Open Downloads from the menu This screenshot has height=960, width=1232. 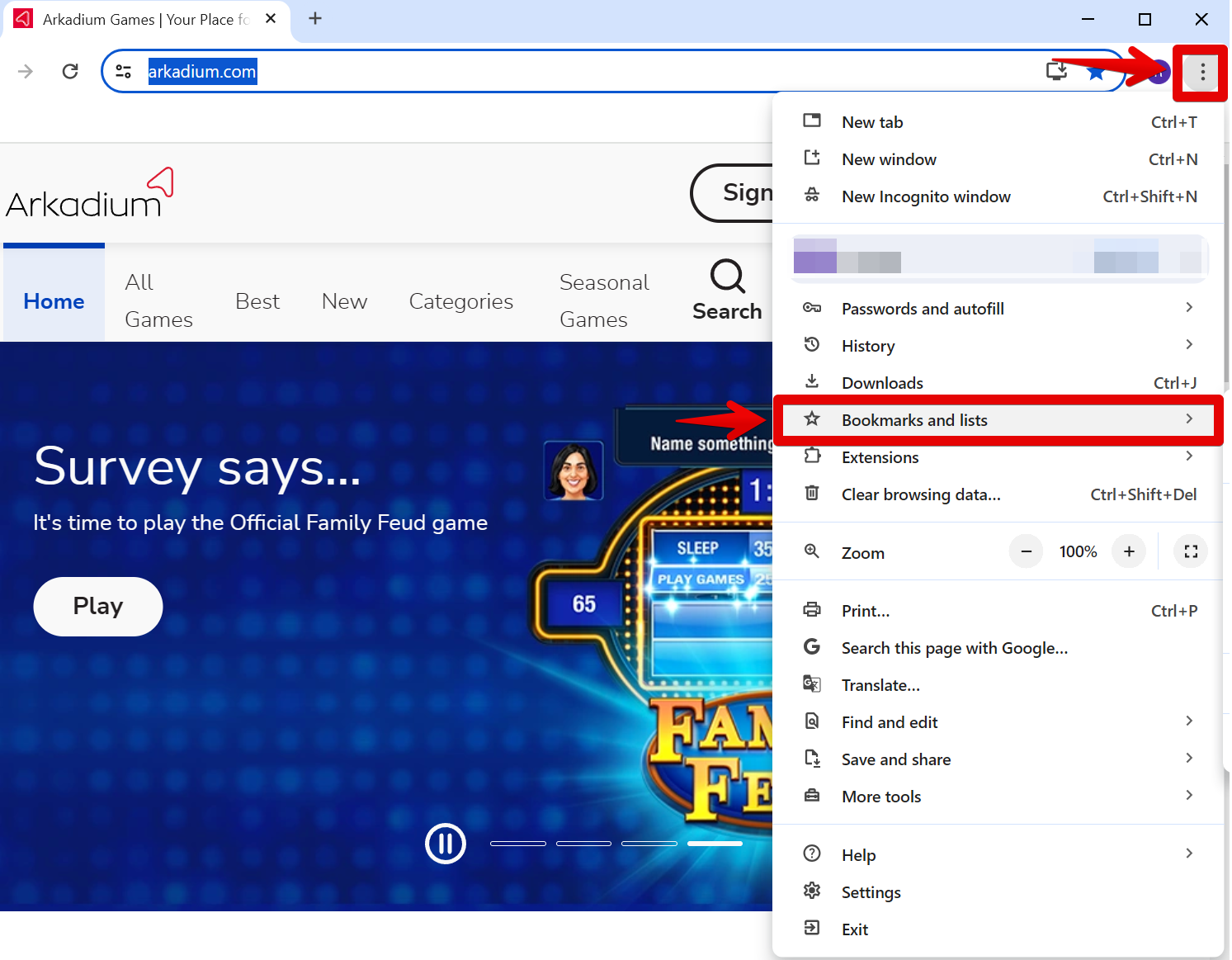click(x=998, y=383)
